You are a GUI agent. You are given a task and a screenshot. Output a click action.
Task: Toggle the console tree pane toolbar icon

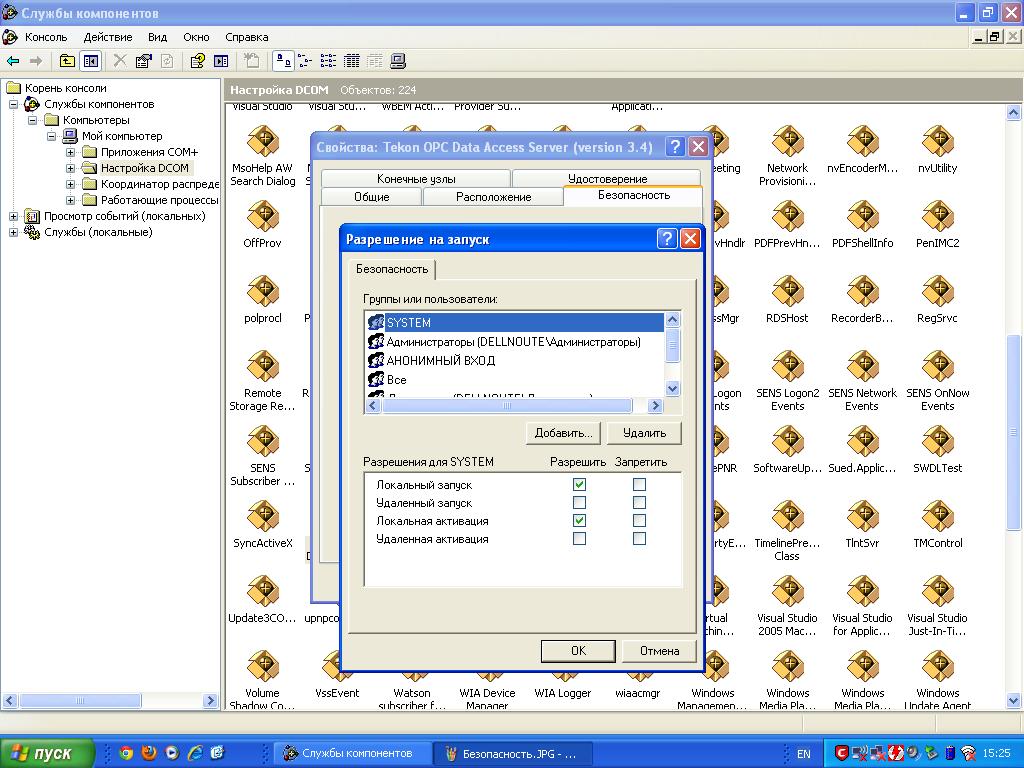91,61
